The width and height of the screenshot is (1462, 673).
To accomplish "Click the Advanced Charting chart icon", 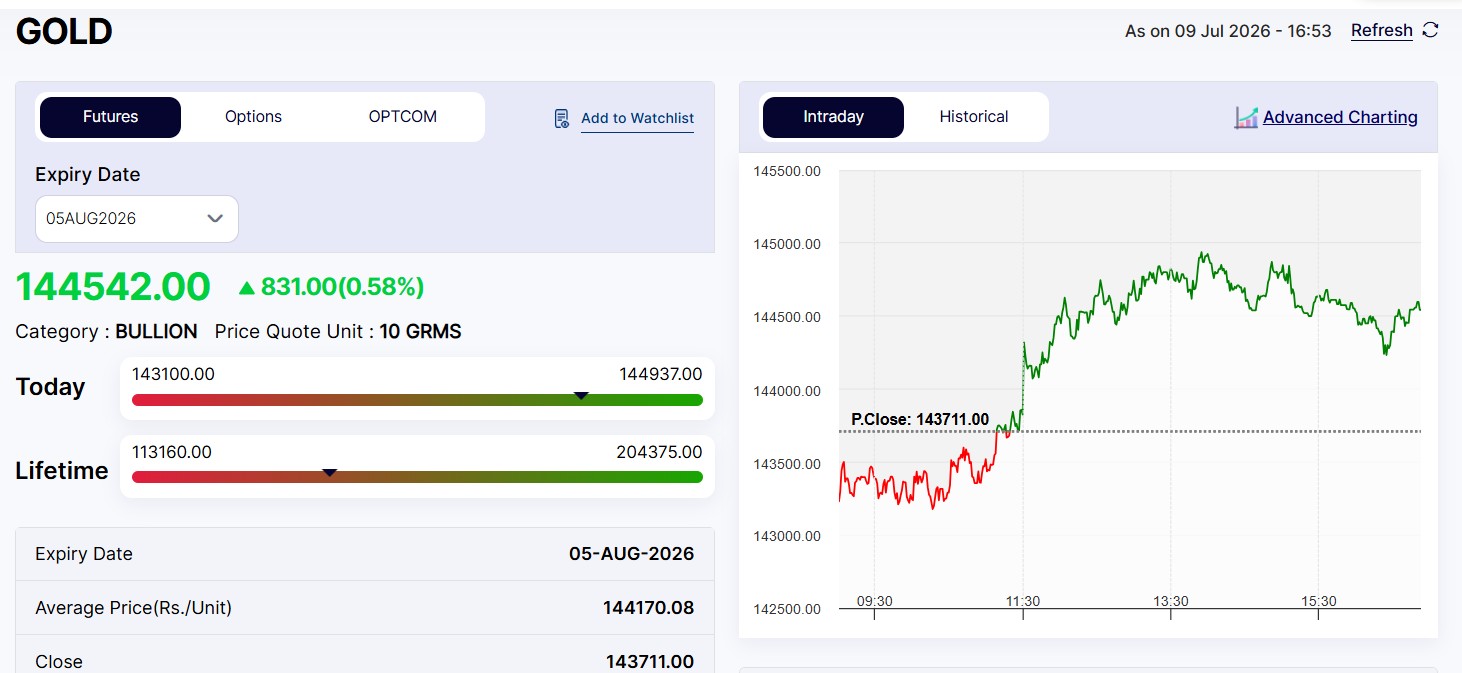I will (1246, 117).
